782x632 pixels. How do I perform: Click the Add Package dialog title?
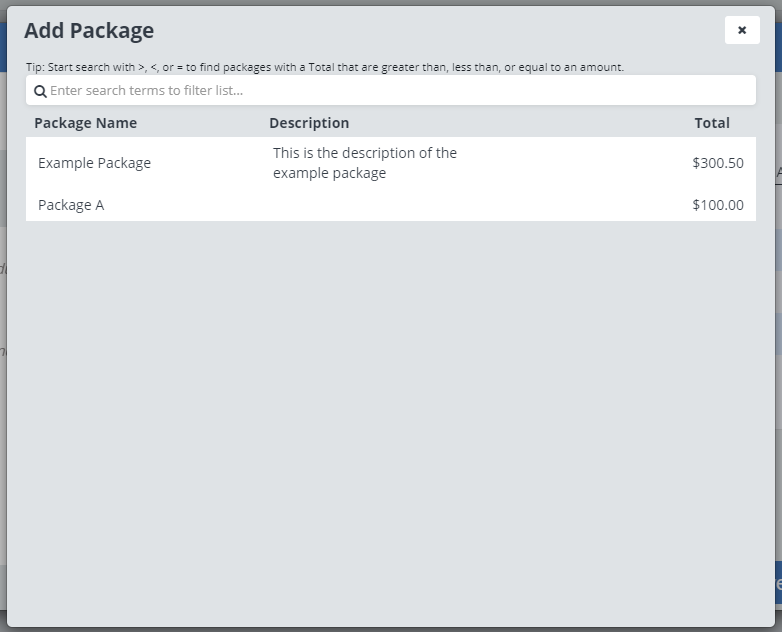pyautogui.click(x=89, y=31)
